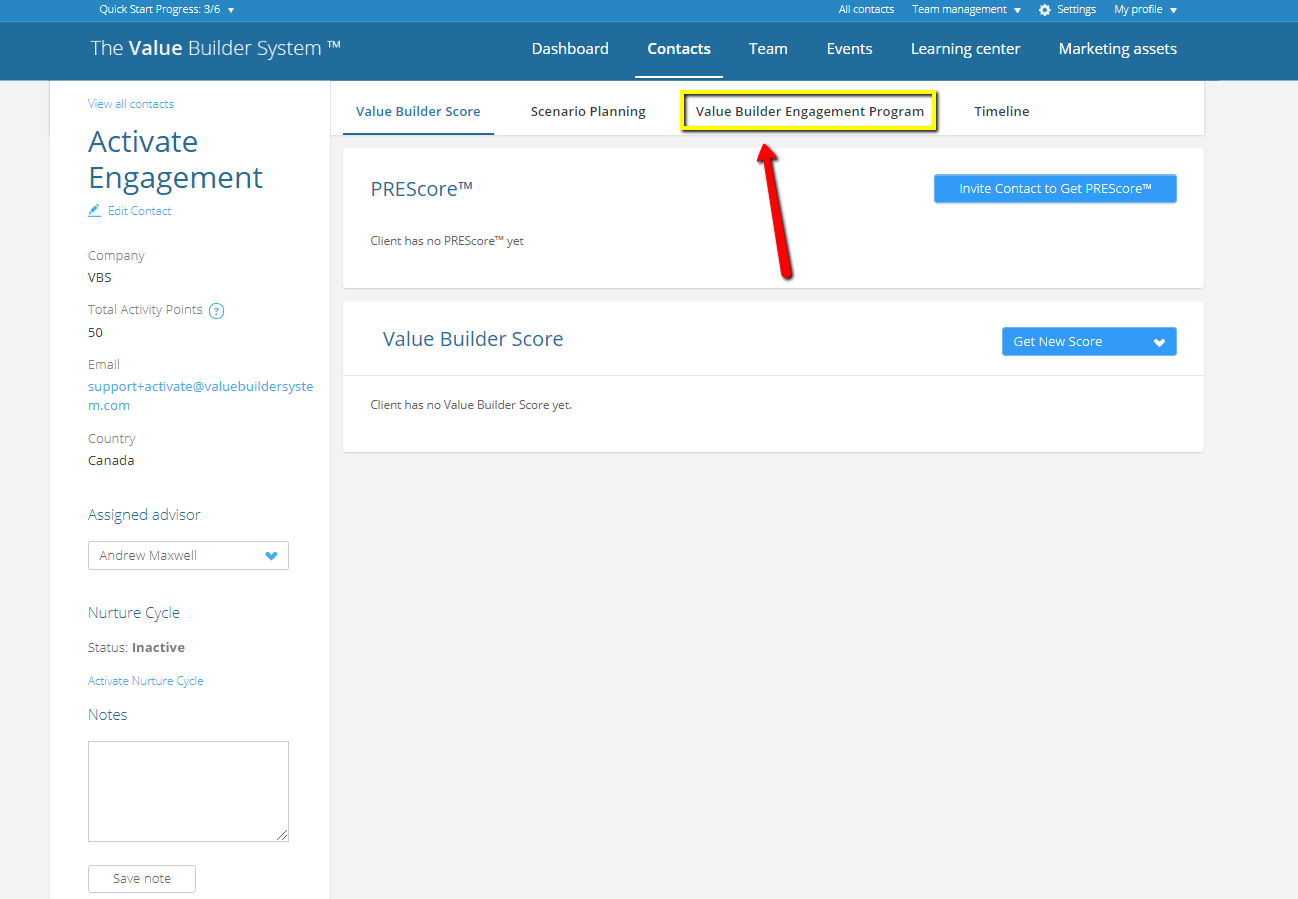Click the Activate Engagement contact name heading
Screen dimensions: 1298x899
176,159
